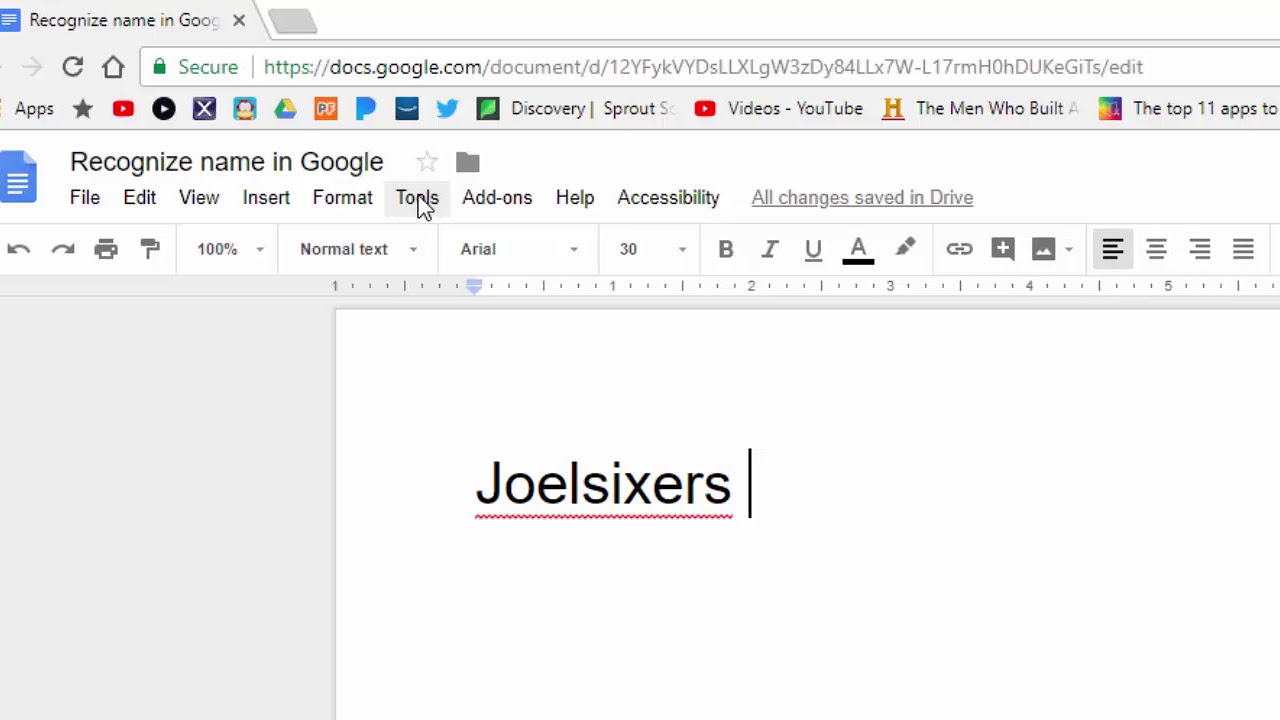Select center align
This screenshot has height=720, width=1280.
click(1156, 249)
